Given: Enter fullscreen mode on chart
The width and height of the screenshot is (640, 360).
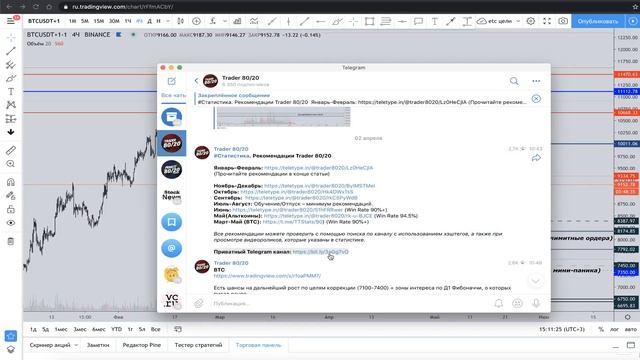Looking at the screenshot, I should [x=547, y=21].
